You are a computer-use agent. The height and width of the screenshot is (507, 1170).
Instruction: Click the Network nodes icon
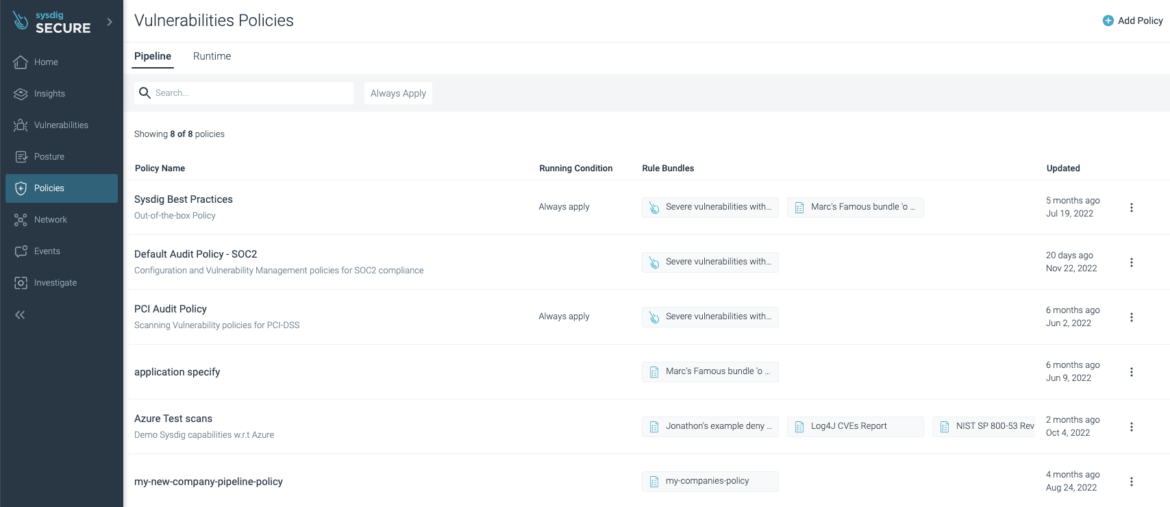click(21, 220)
